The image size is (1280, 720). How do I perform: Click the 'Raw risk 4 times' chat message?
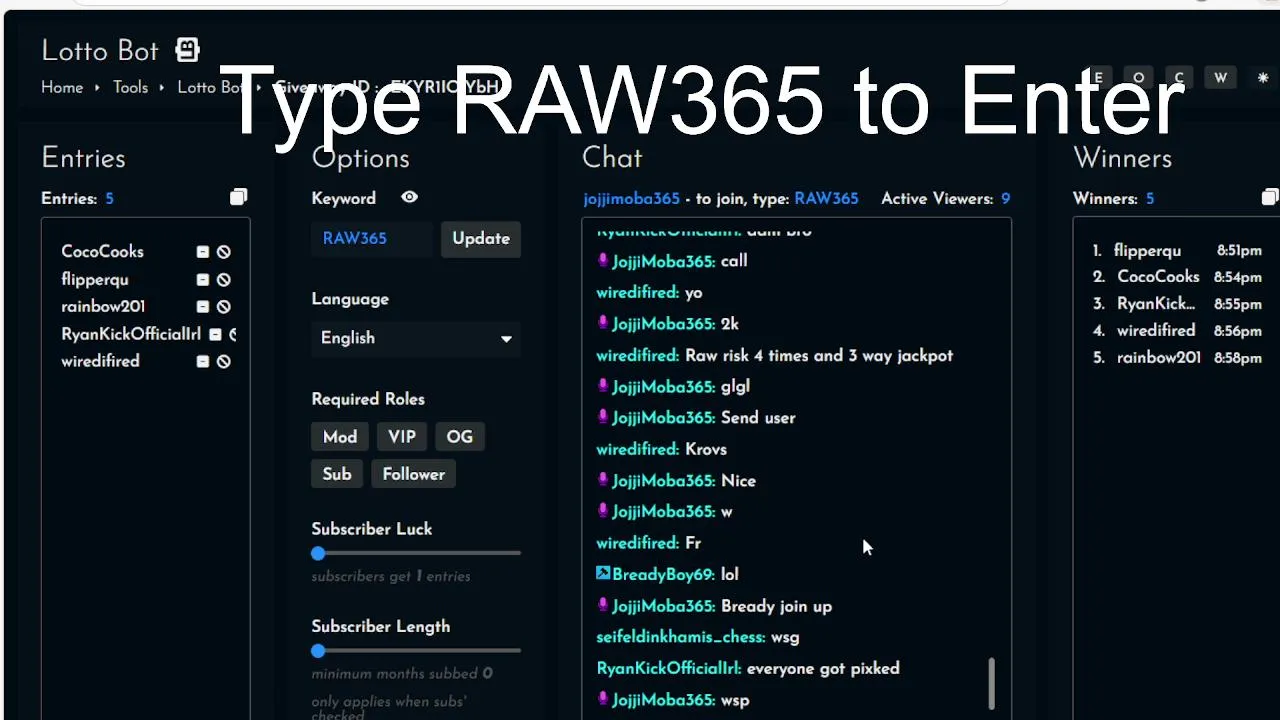click(x=819, y=356)
